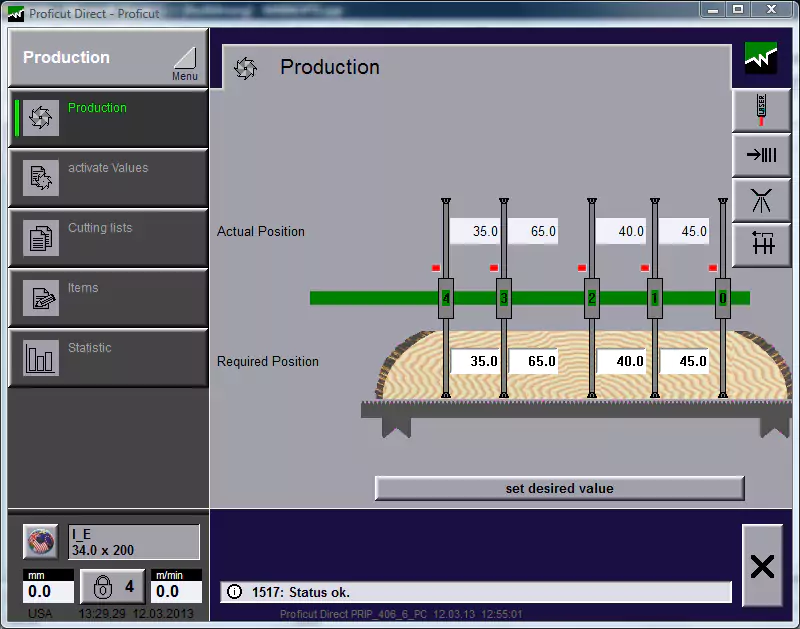Image resolution: width=800 pixels, height=629 pixels.
Task: Go to Cutting lists
Action: tap(108, 238)
